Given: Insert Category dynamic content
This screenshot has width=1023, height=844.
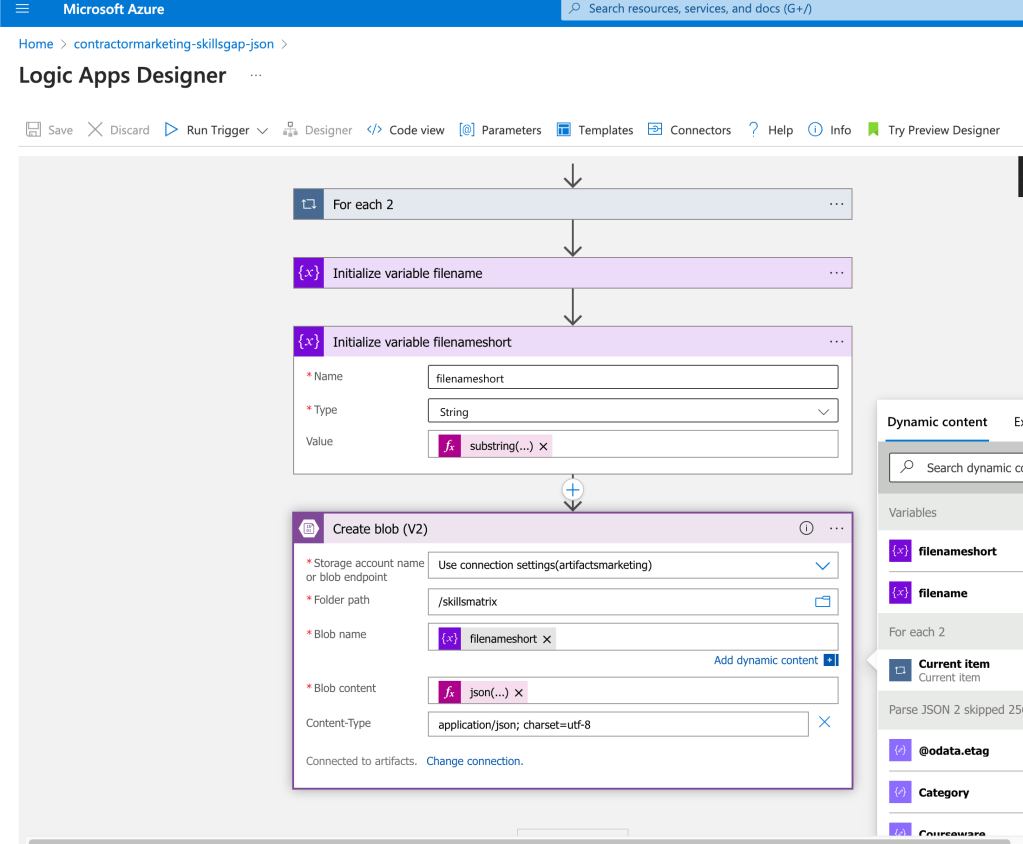Looking at the screenshot, I should click(x=956, y=792).
